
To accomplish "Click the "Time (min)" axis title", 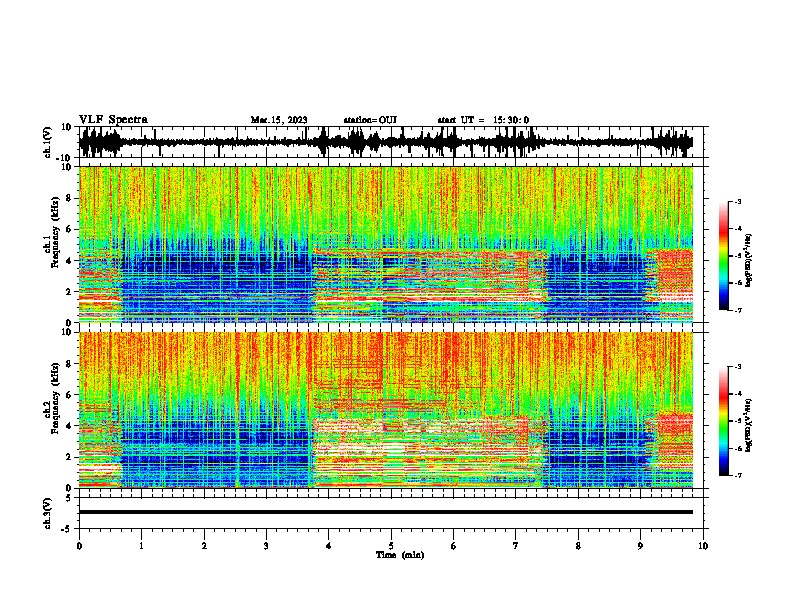I will point(400,555).
